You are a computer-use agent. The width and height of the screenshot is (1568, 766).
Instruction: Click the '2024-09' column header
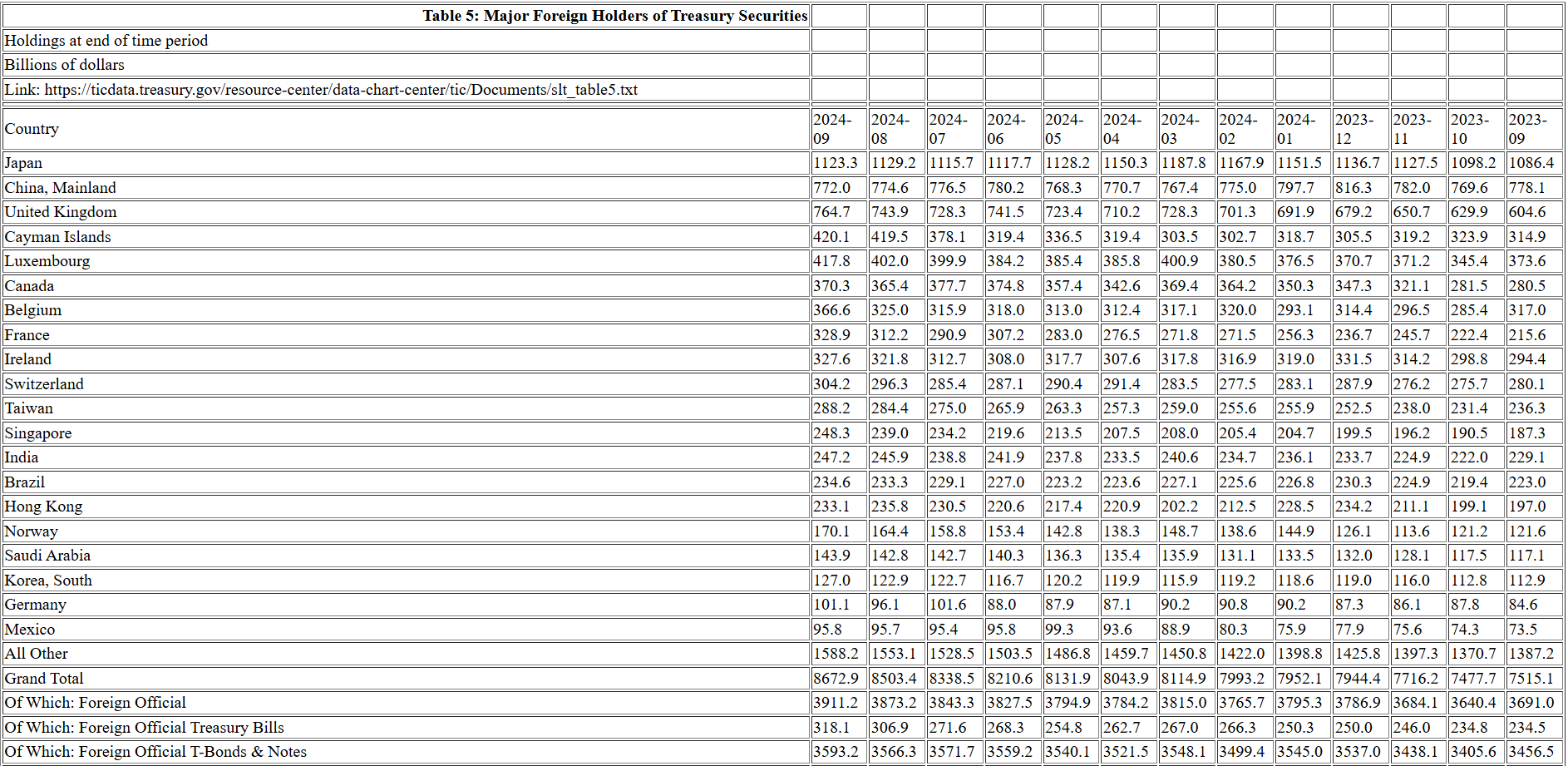pos(840,129)
